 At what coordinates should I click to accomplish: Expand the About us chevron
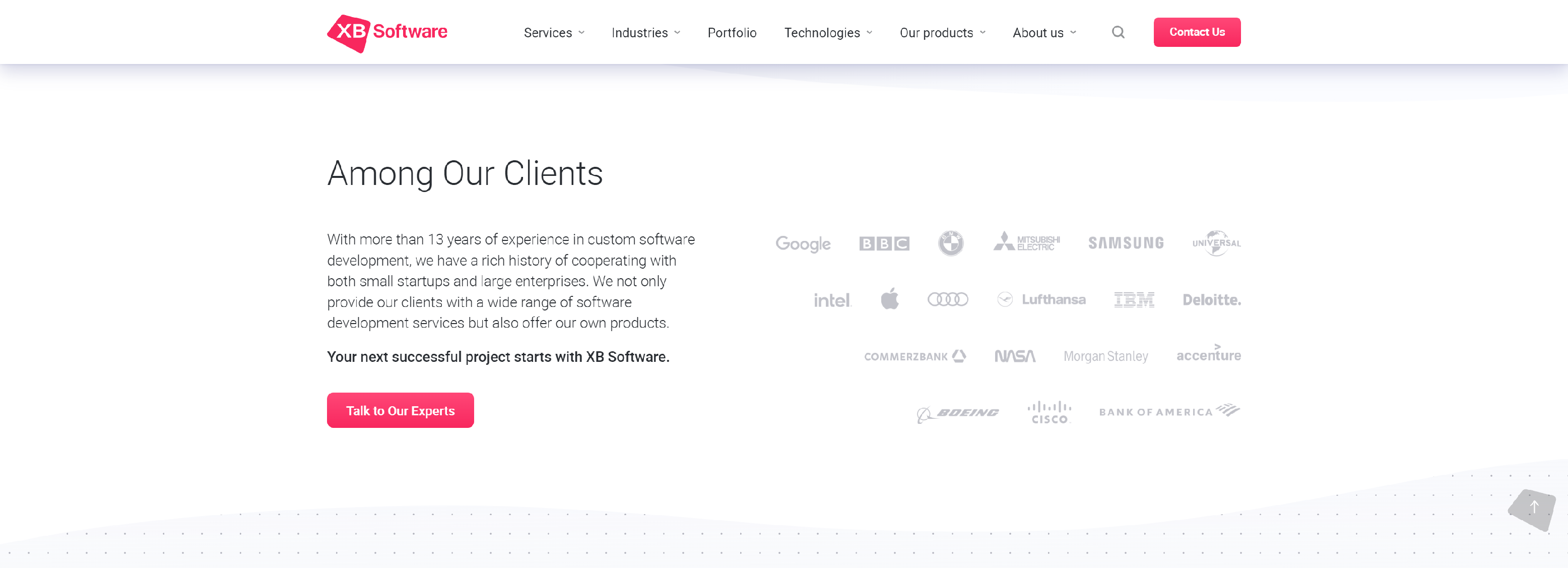point(1073,33)
